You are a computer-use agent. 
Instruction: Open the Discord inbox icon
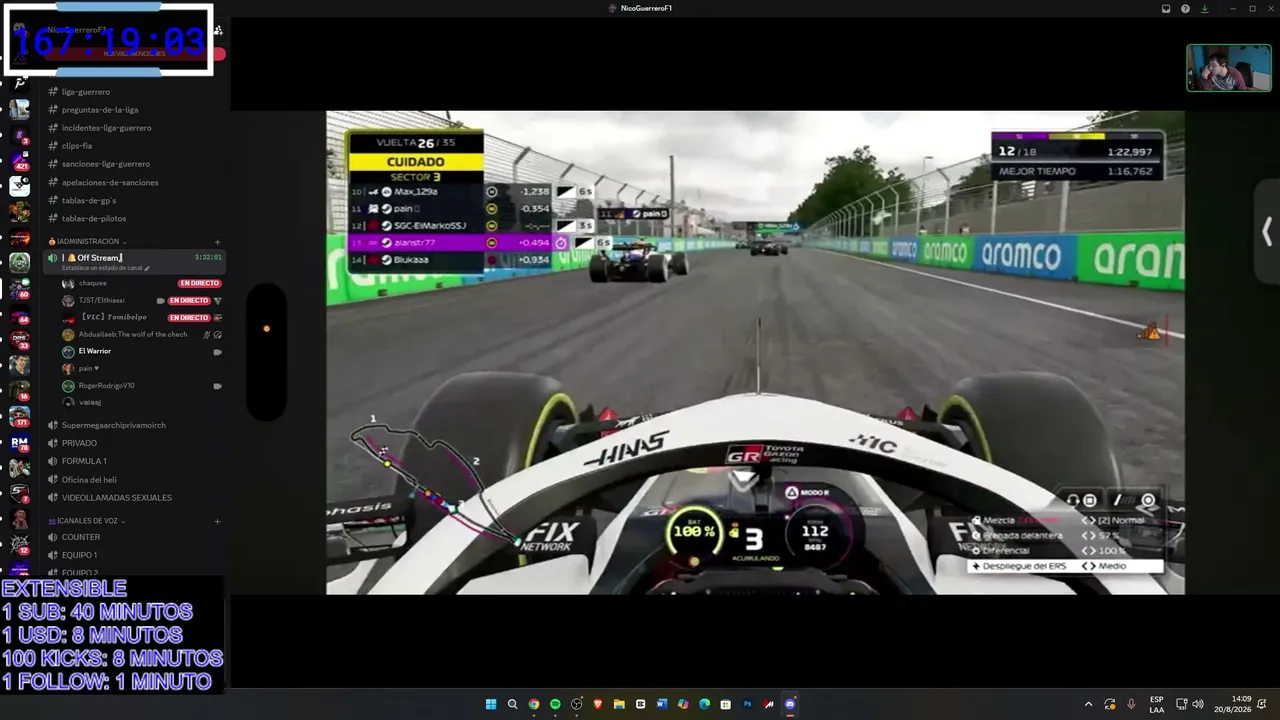[1166, 9]
